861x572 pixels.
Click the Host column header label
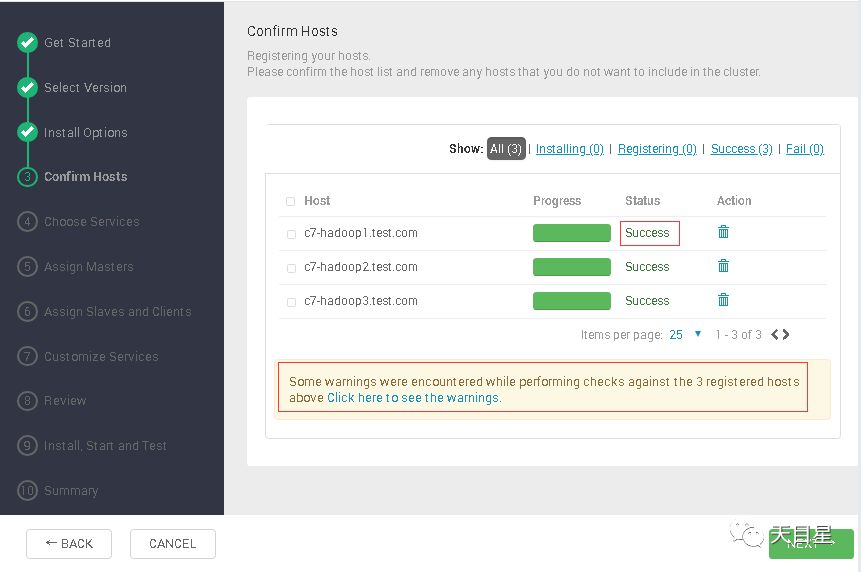[317, 200]
